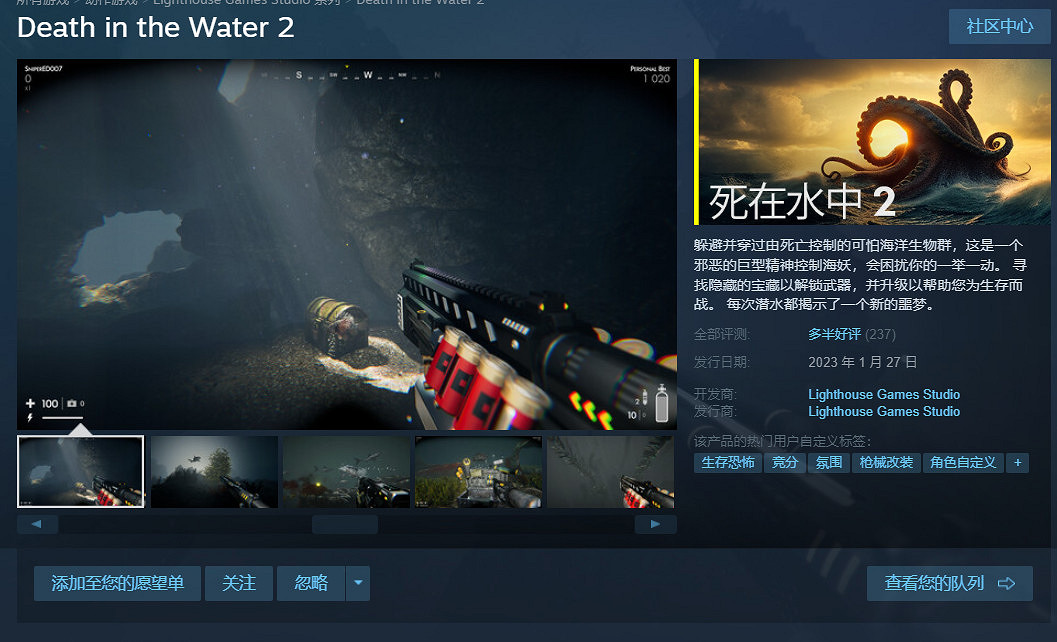Add game to your 愿望单 wishlist
Screen dimensions: 1057x642
click(117, 583)
